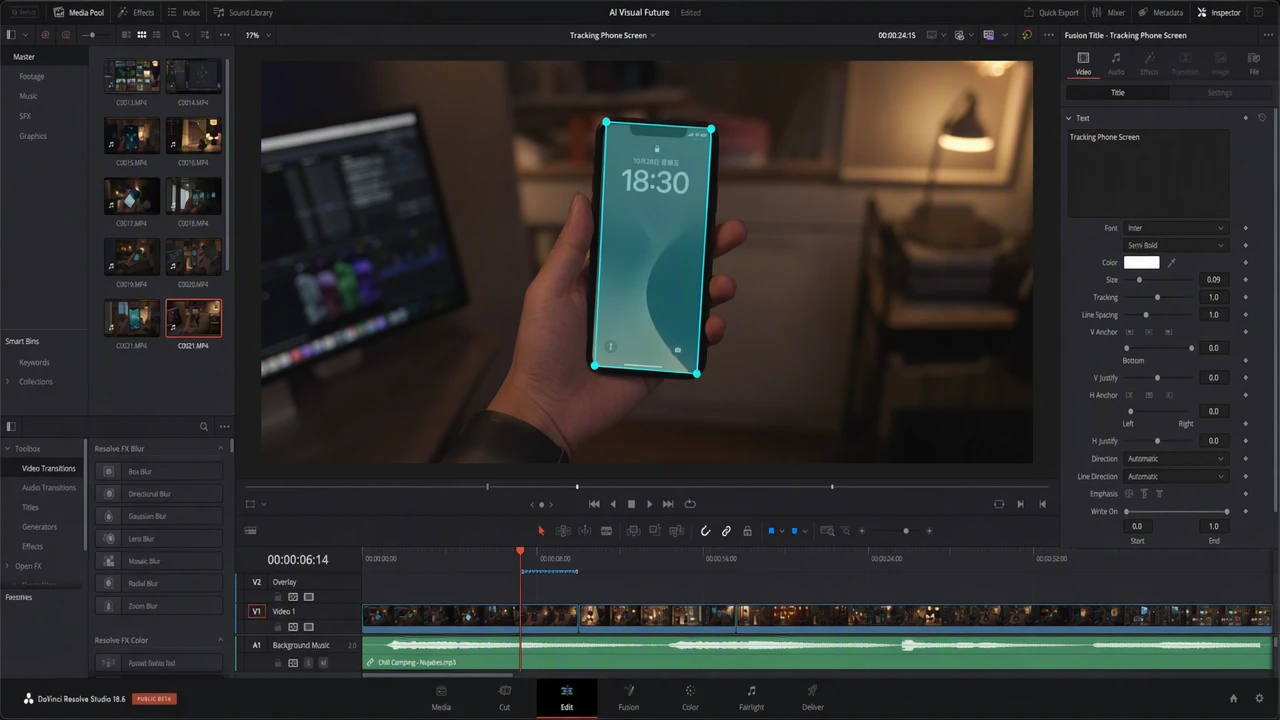Select the Audio tab in Inspector

(1116, 63)
